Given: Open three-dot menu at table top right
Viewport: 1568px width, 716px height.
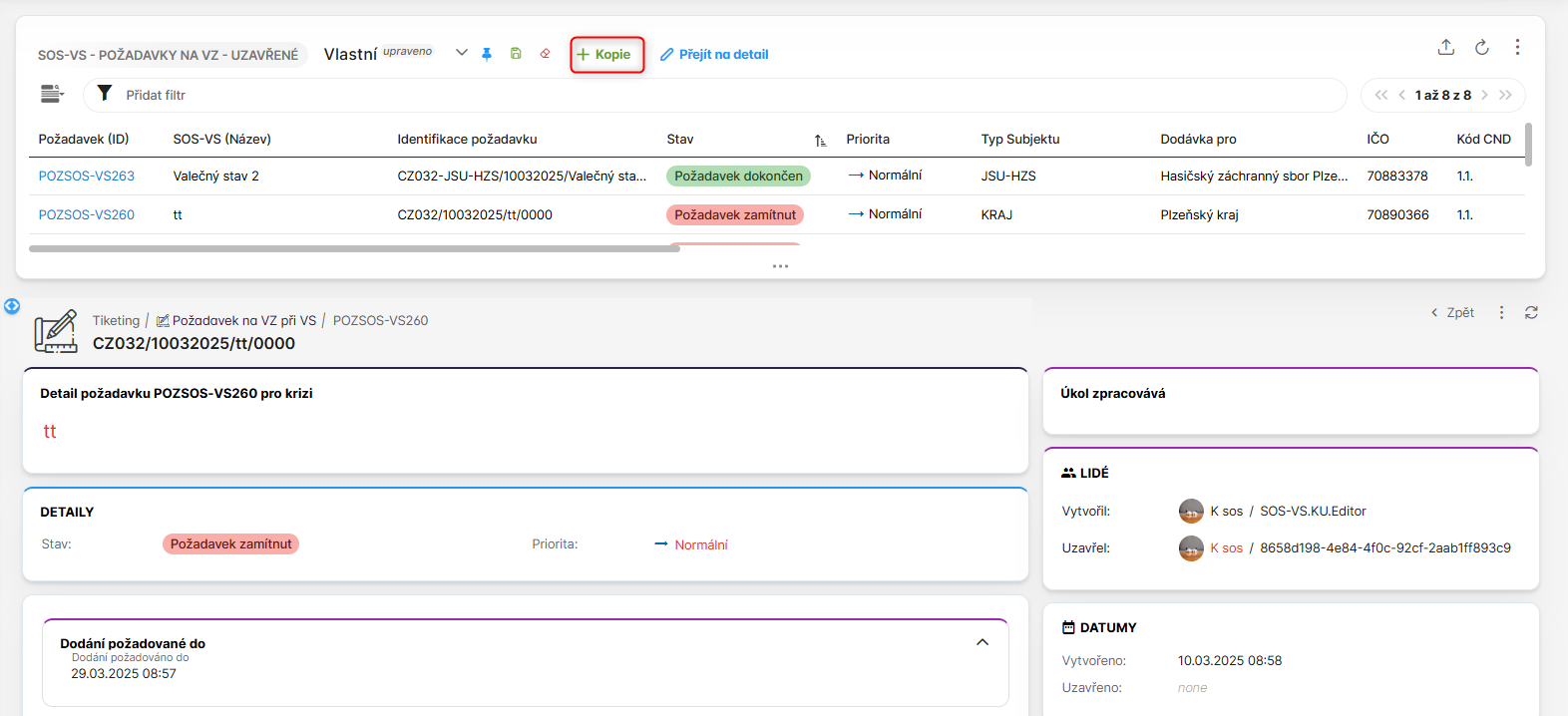Looking at the screenshot, I should pos(1517,47).
